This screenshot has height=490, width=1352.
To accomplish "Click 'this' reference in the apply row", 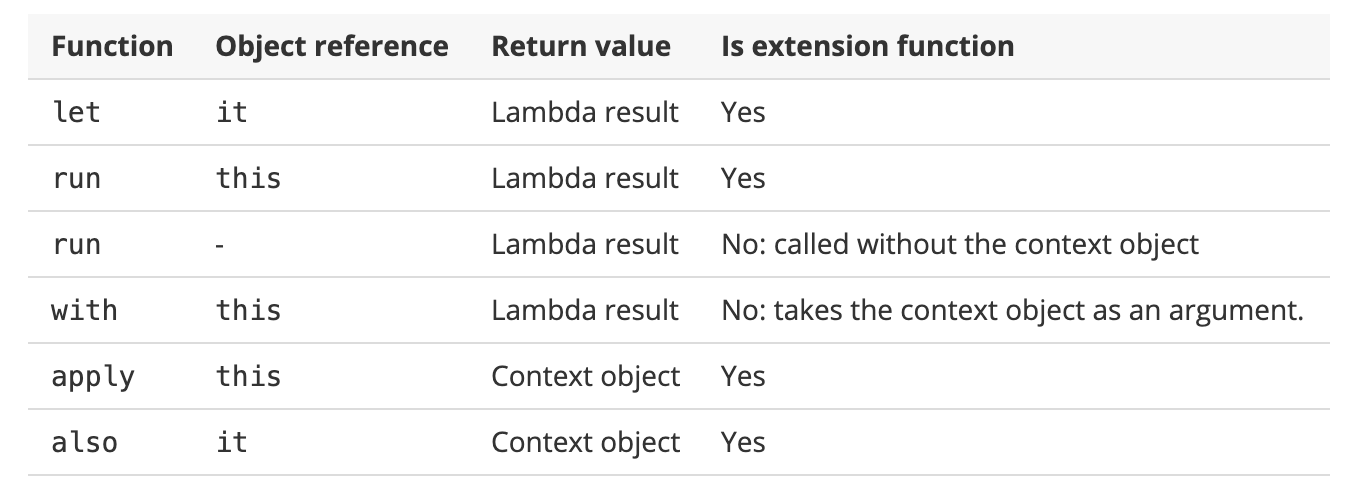I will 249,376.
